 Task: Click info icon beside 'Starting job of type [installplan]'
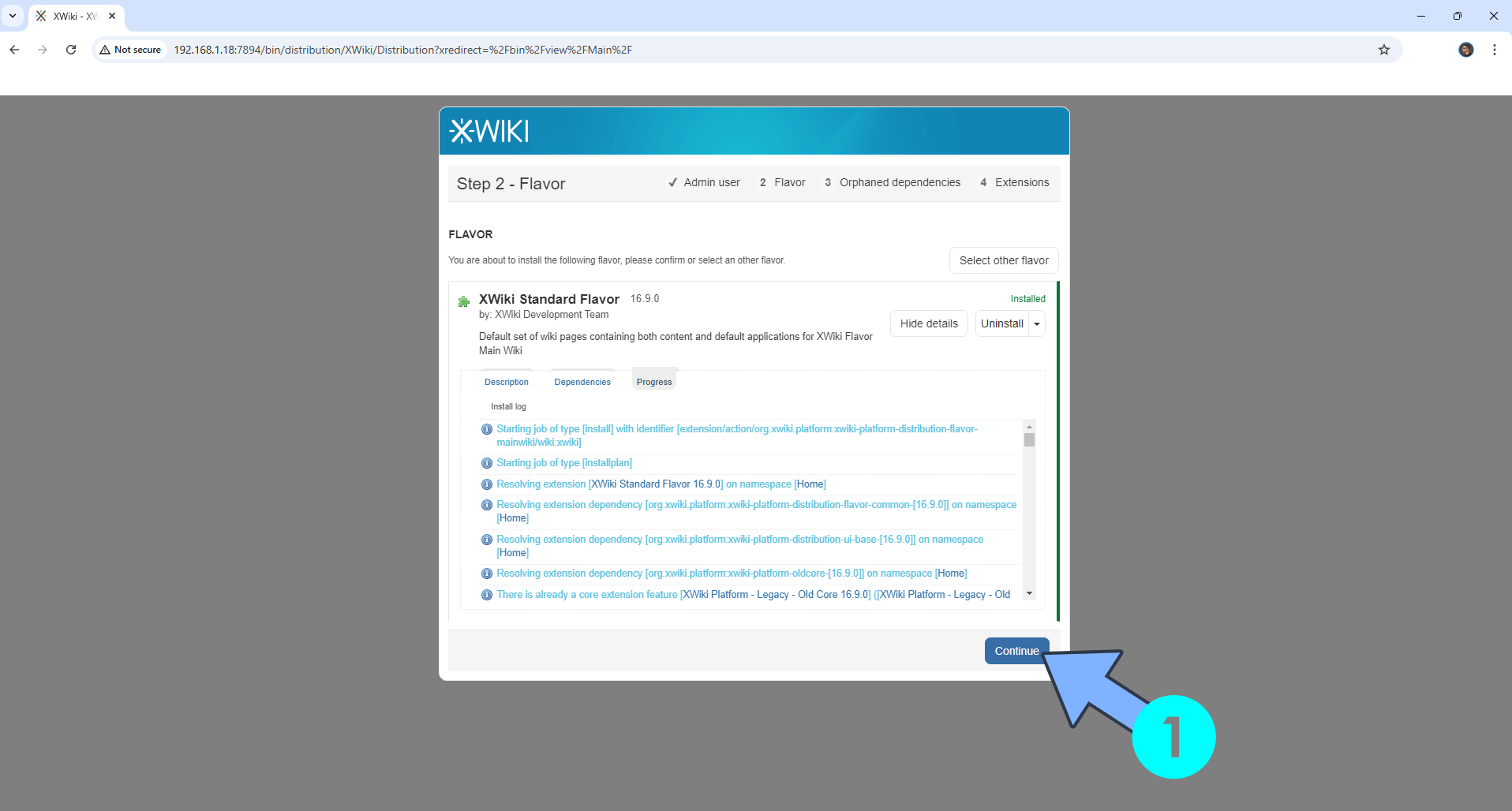[x=487, y=463]
